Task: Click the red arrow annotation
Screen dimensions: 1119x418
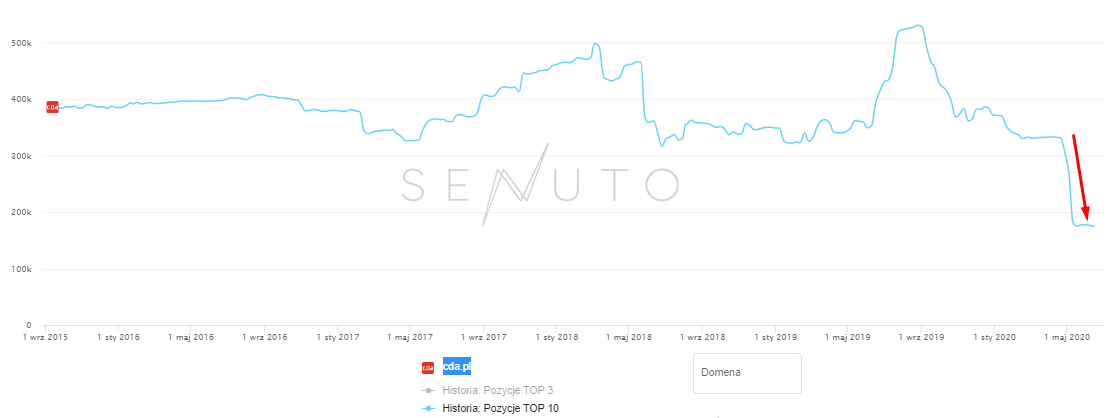Action: (1080, 176)
